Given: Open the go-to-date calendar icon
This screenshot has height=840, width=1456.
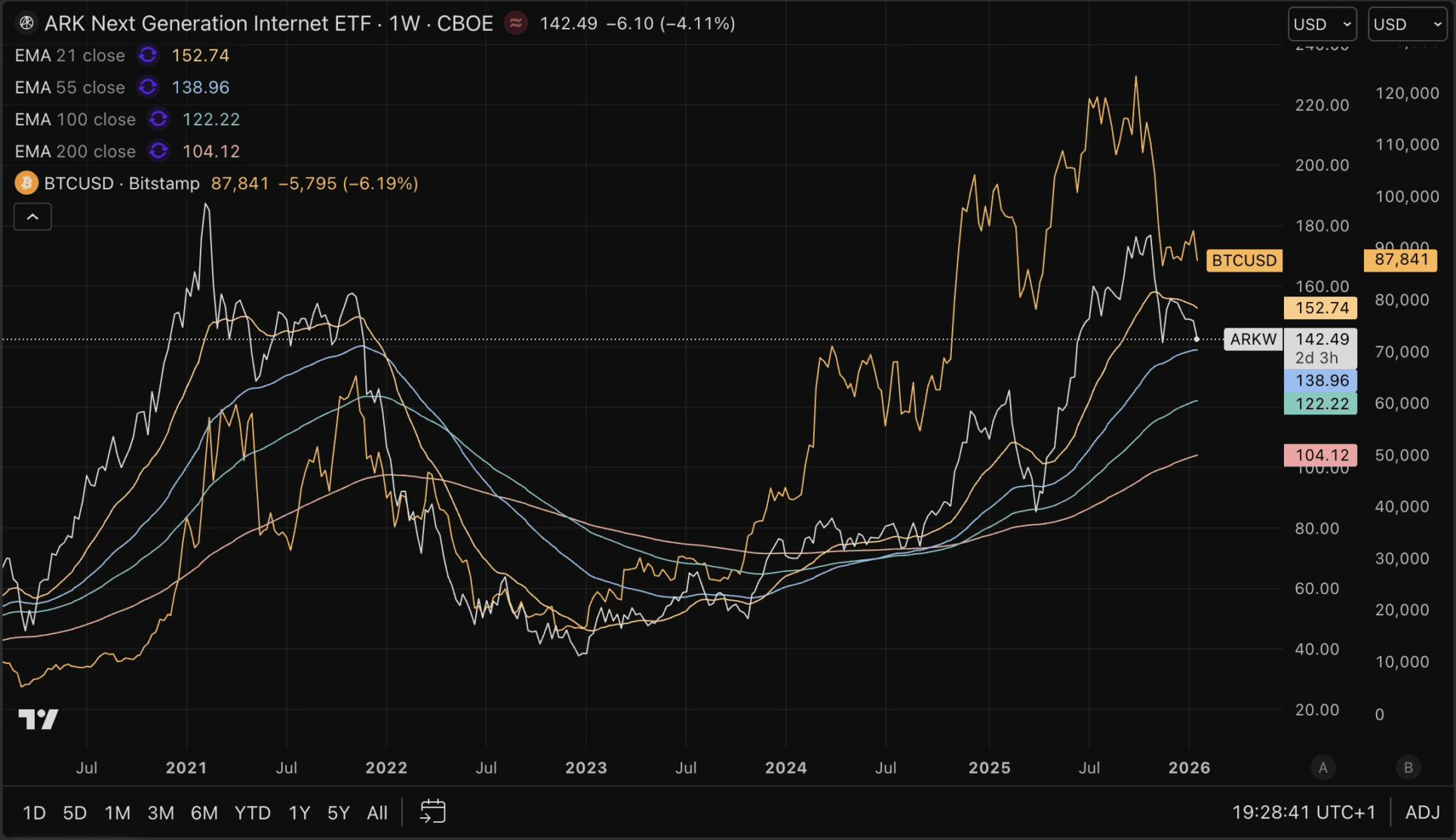Looking at the screenshot, I should point(433,812).
